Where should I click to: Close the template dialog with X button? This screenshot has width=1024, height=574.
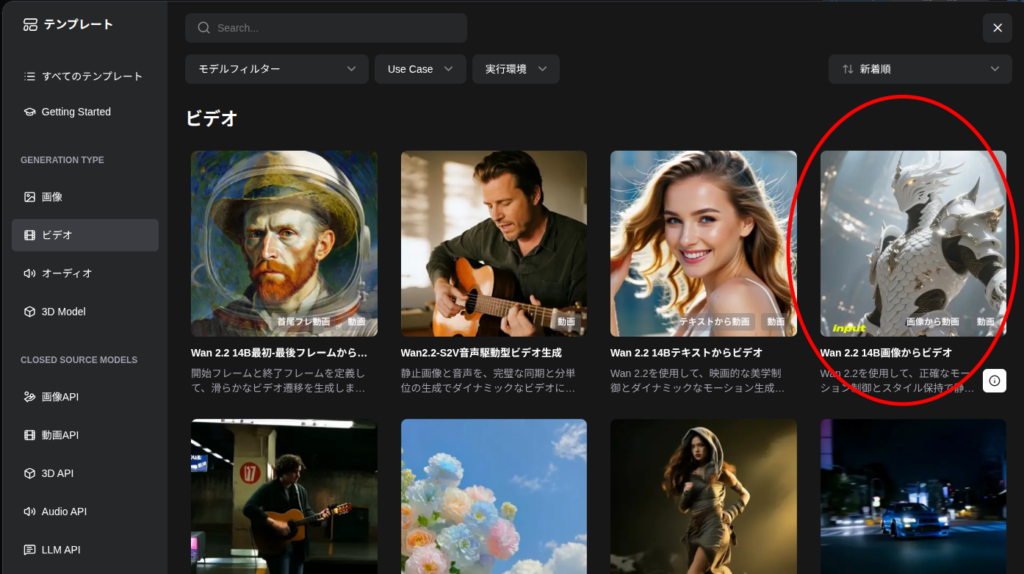997,28
